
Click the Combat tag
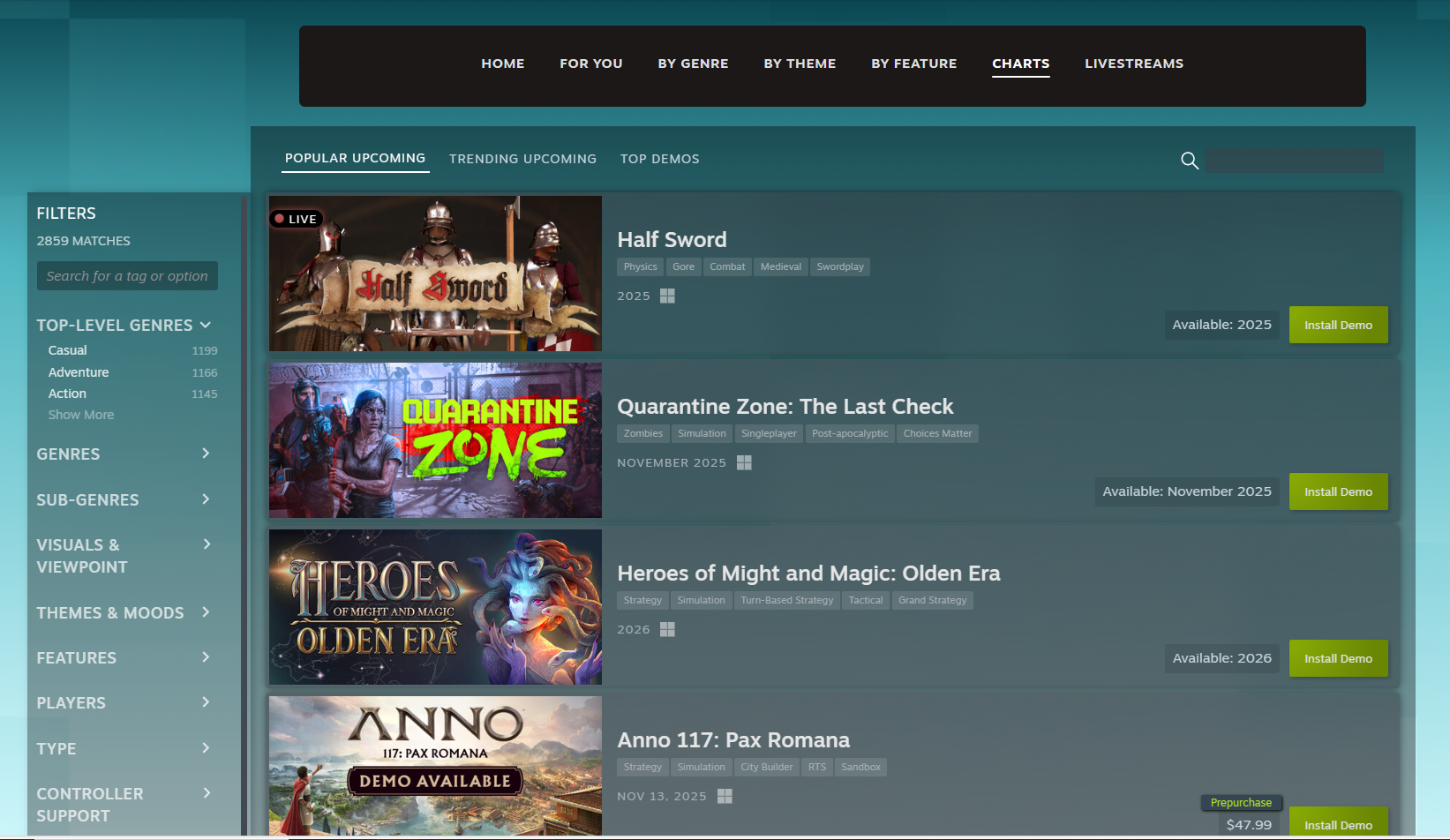click(727, 266)
